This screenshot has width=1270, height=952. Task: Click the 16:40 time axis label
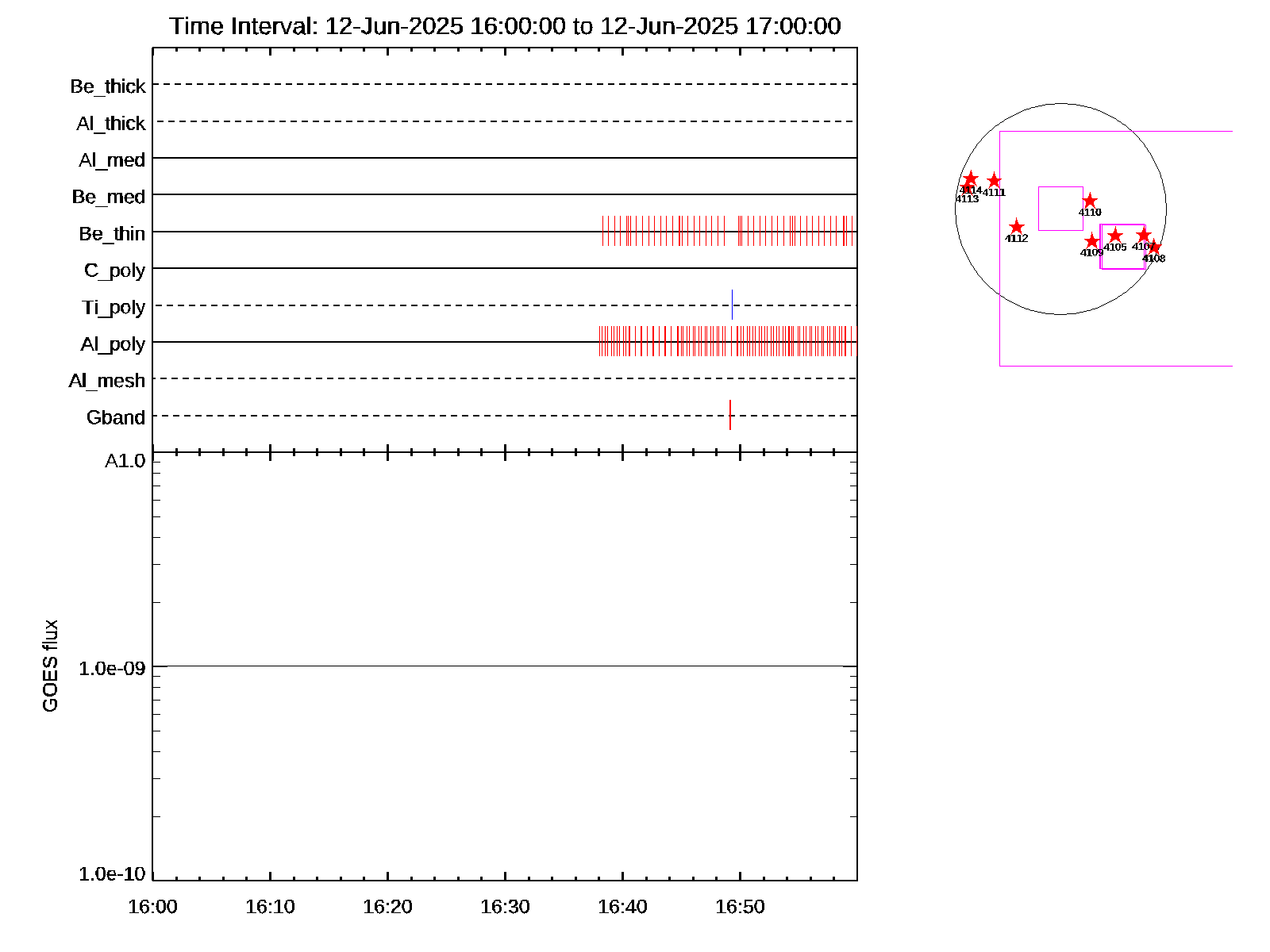622,907
